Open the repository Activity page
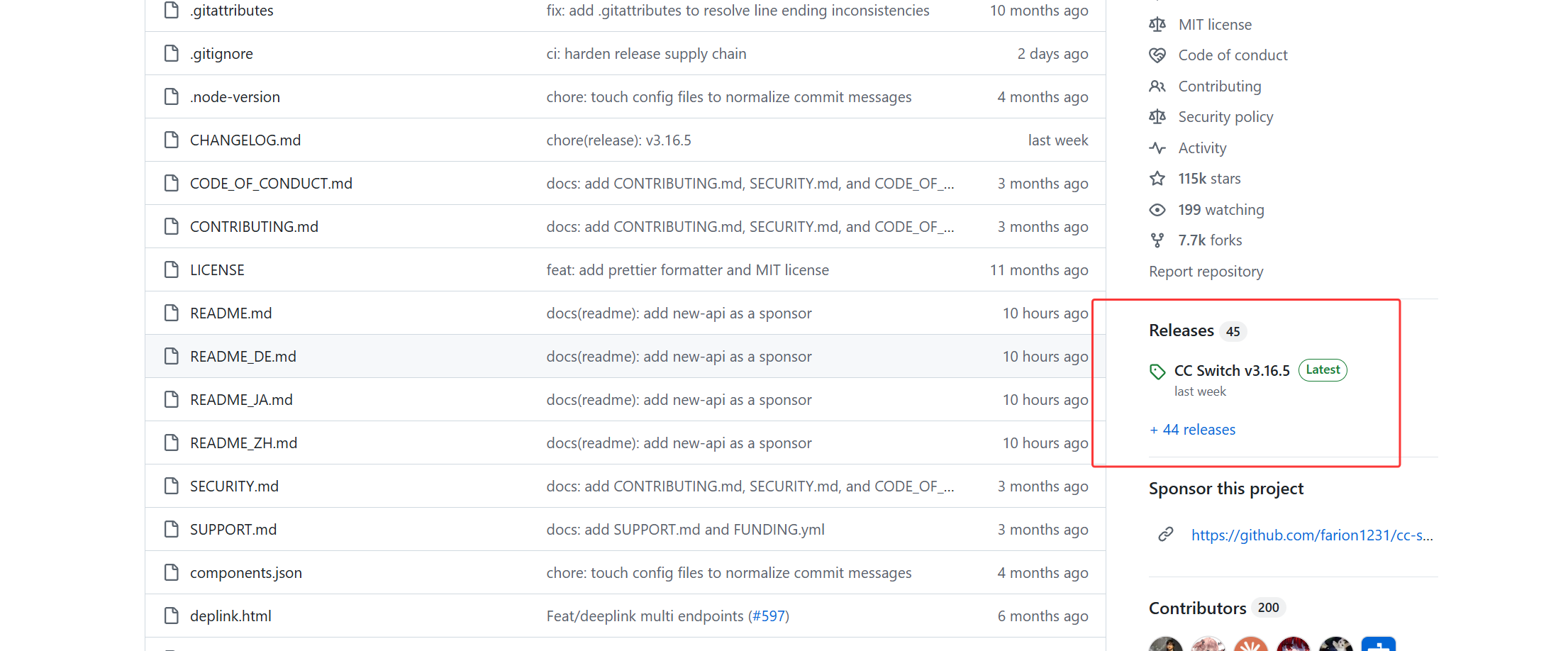This screenshot has width=1568, height=651. (x=1202, y=148)
